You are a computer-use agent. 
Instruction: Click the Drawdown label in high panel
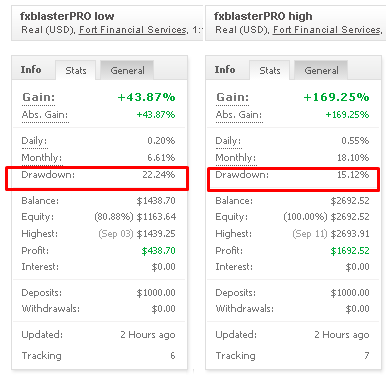[242, 175]
